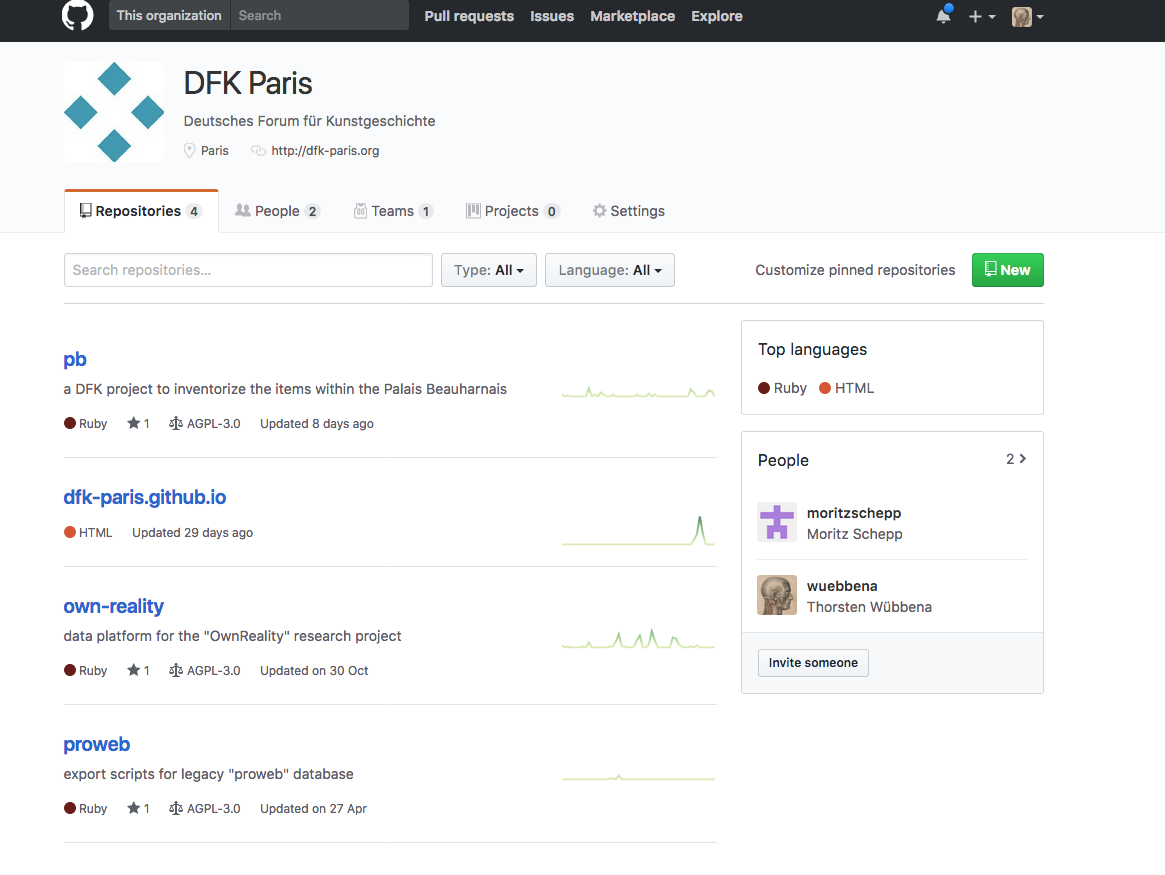The height and width of the screenshot is (875, 1165).
Task: Switch to the People tab
Action: point(278,211)
